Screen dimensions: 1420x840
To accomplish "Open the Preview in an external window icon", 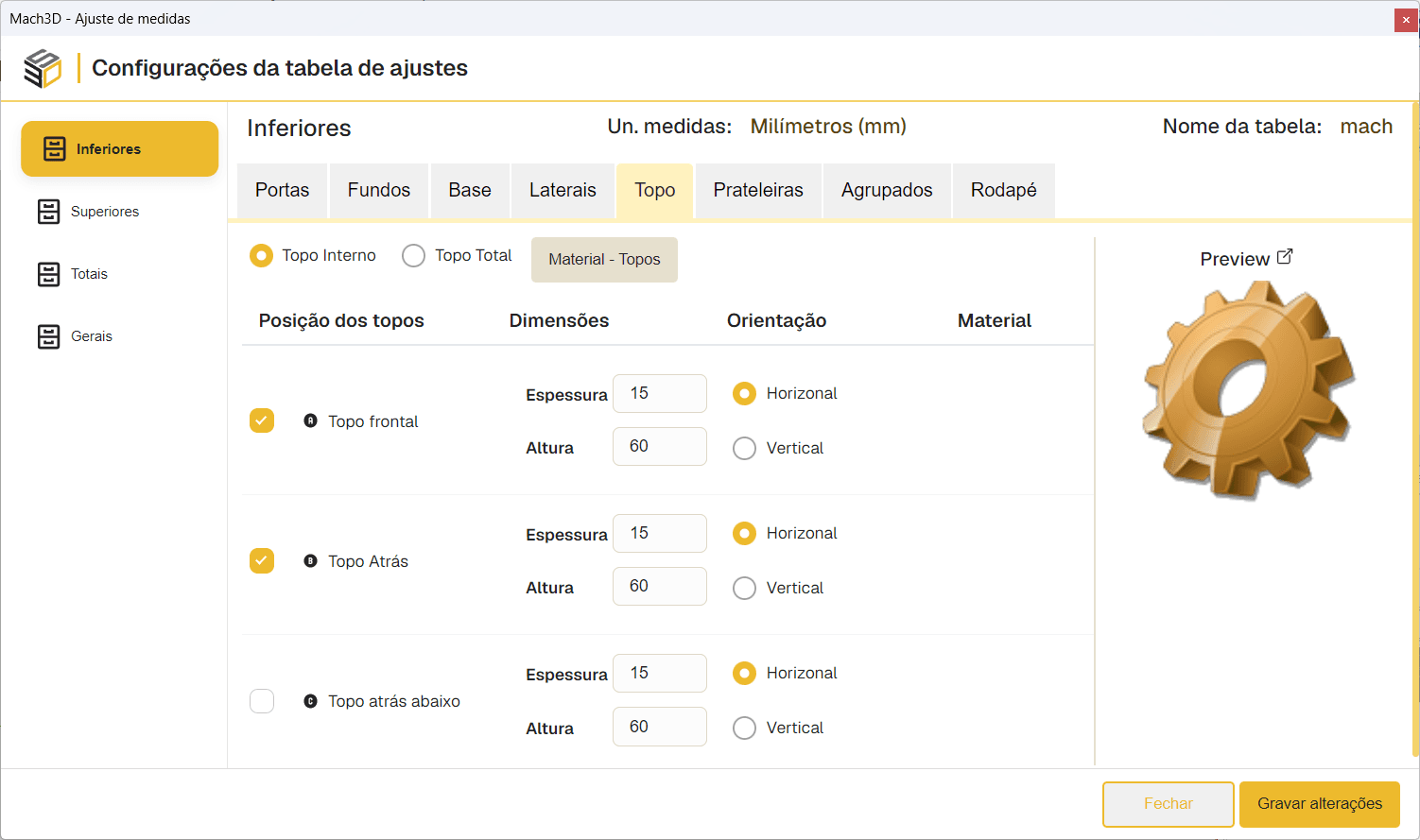I will [1284, 257].
